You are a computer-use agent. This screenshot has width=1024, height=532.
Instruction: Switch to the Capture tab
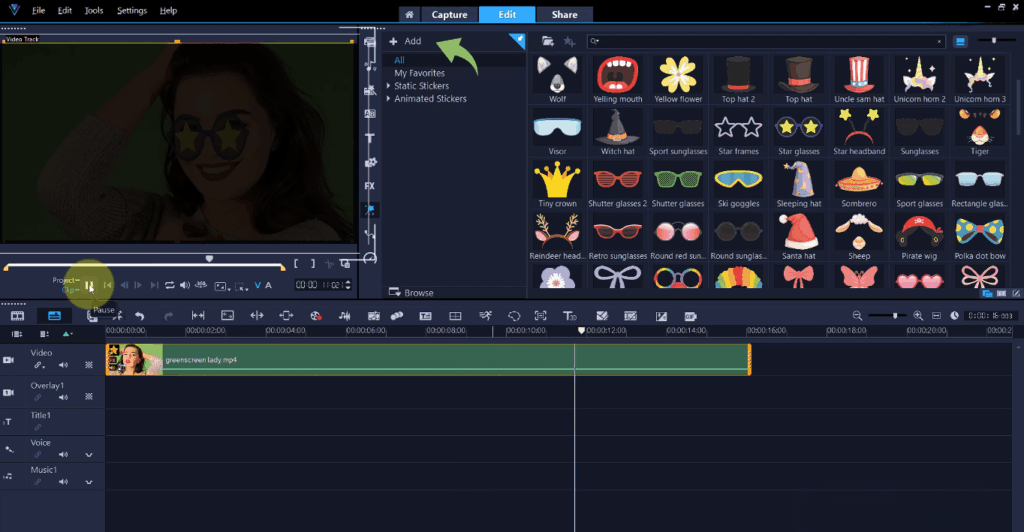coord(449,14)
